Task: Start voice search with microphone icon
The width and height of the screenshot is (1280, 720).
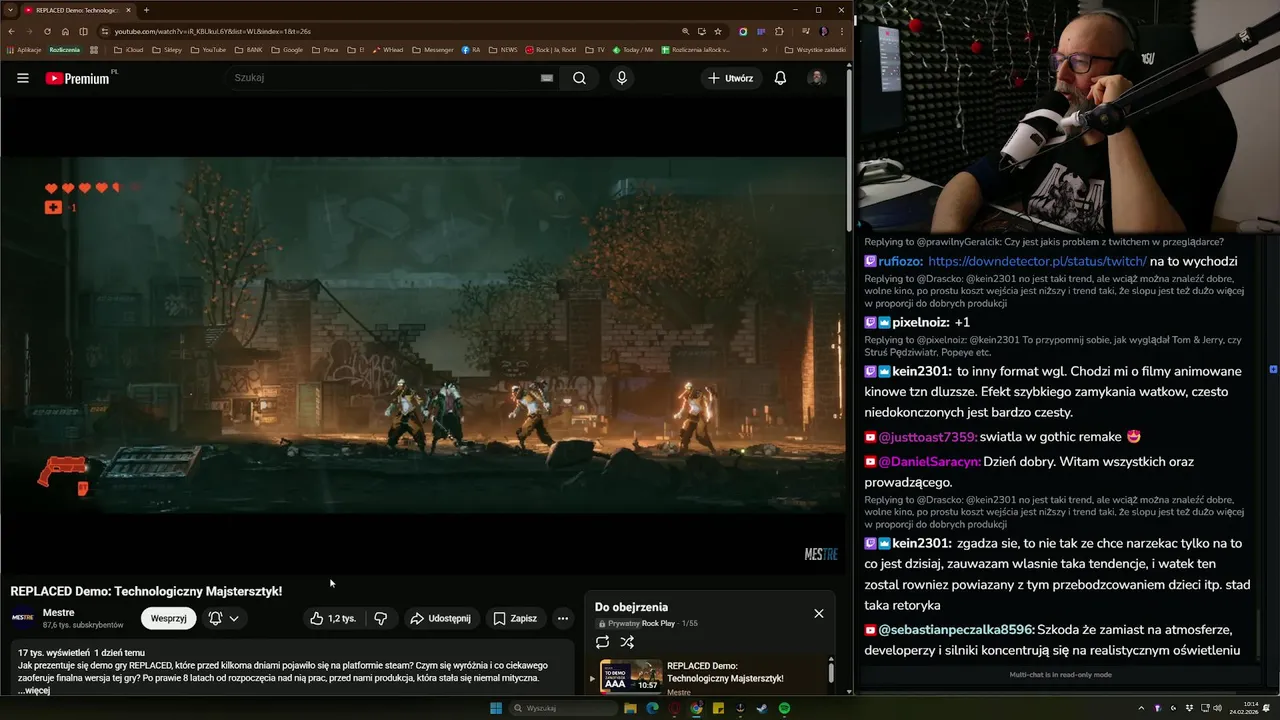Action: 622,78
